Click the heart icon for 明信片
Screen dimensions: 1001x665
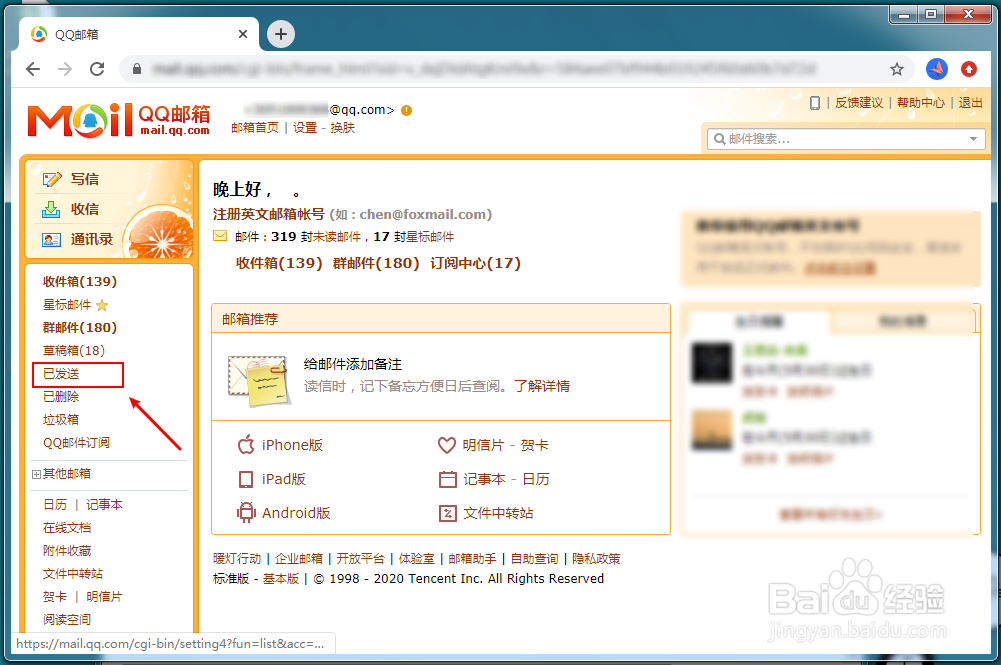point(447,445)
